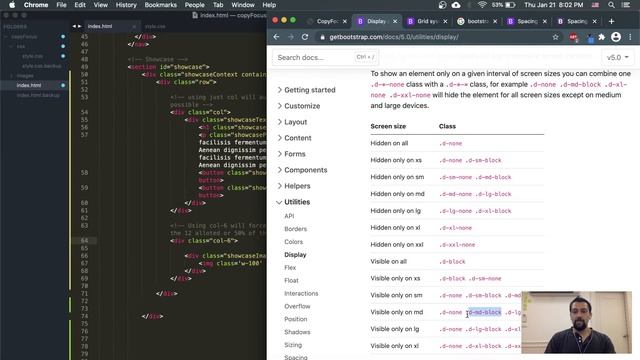Screen dimensions: 640x360
Task: Close the Display browser tab
Action: pyautogui.click(x=395, y=21)
